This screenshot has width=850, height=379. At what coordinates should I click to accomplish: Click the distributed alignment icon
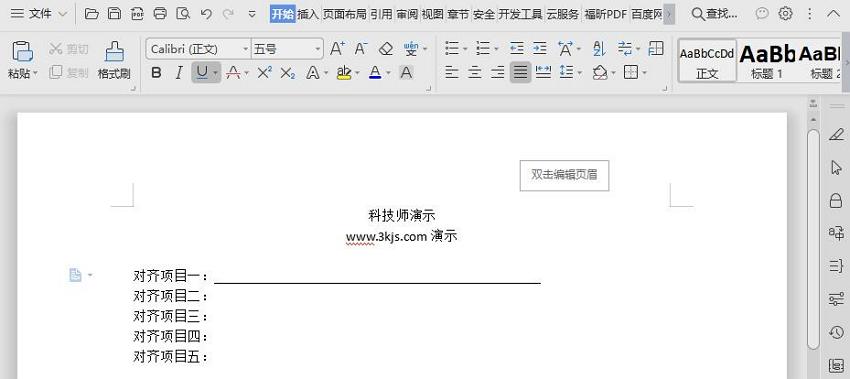click(543, 72)
